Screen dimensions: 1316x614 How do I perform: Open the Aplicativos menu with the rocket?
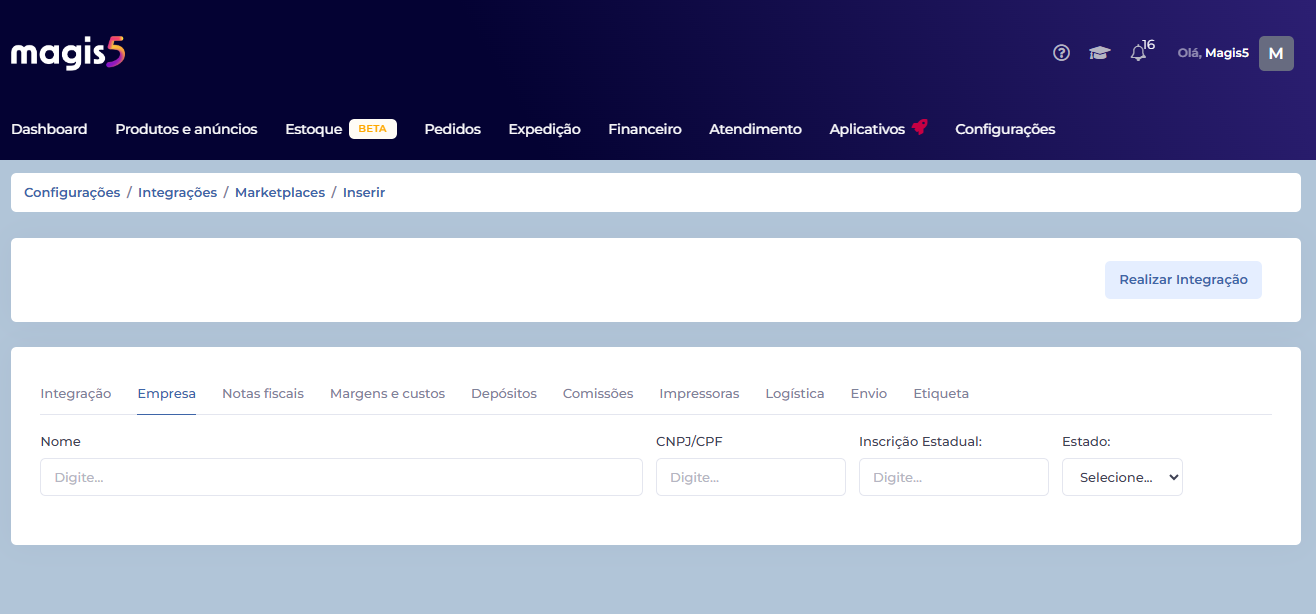[878, 129]
